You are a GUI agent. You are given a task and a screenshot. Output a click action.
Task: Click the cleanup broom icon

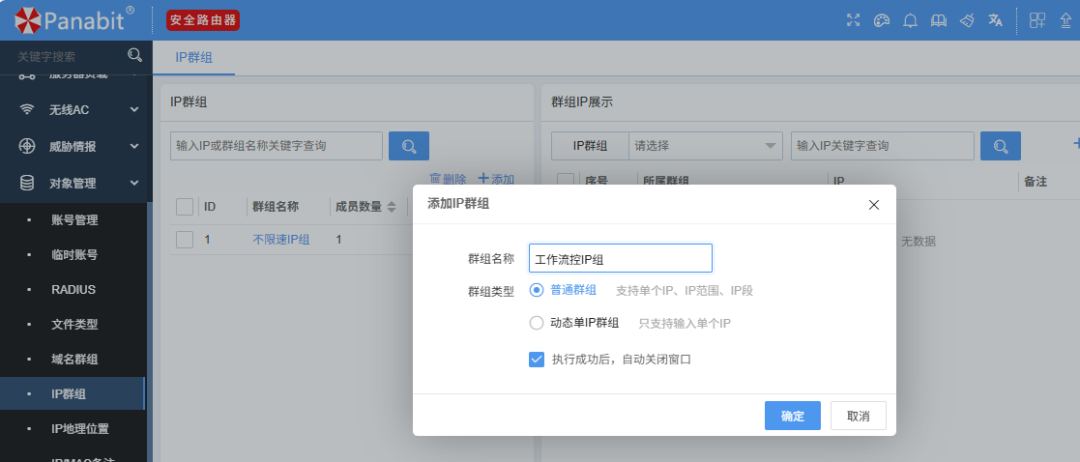pyautogui.click(x=967, y=21)
